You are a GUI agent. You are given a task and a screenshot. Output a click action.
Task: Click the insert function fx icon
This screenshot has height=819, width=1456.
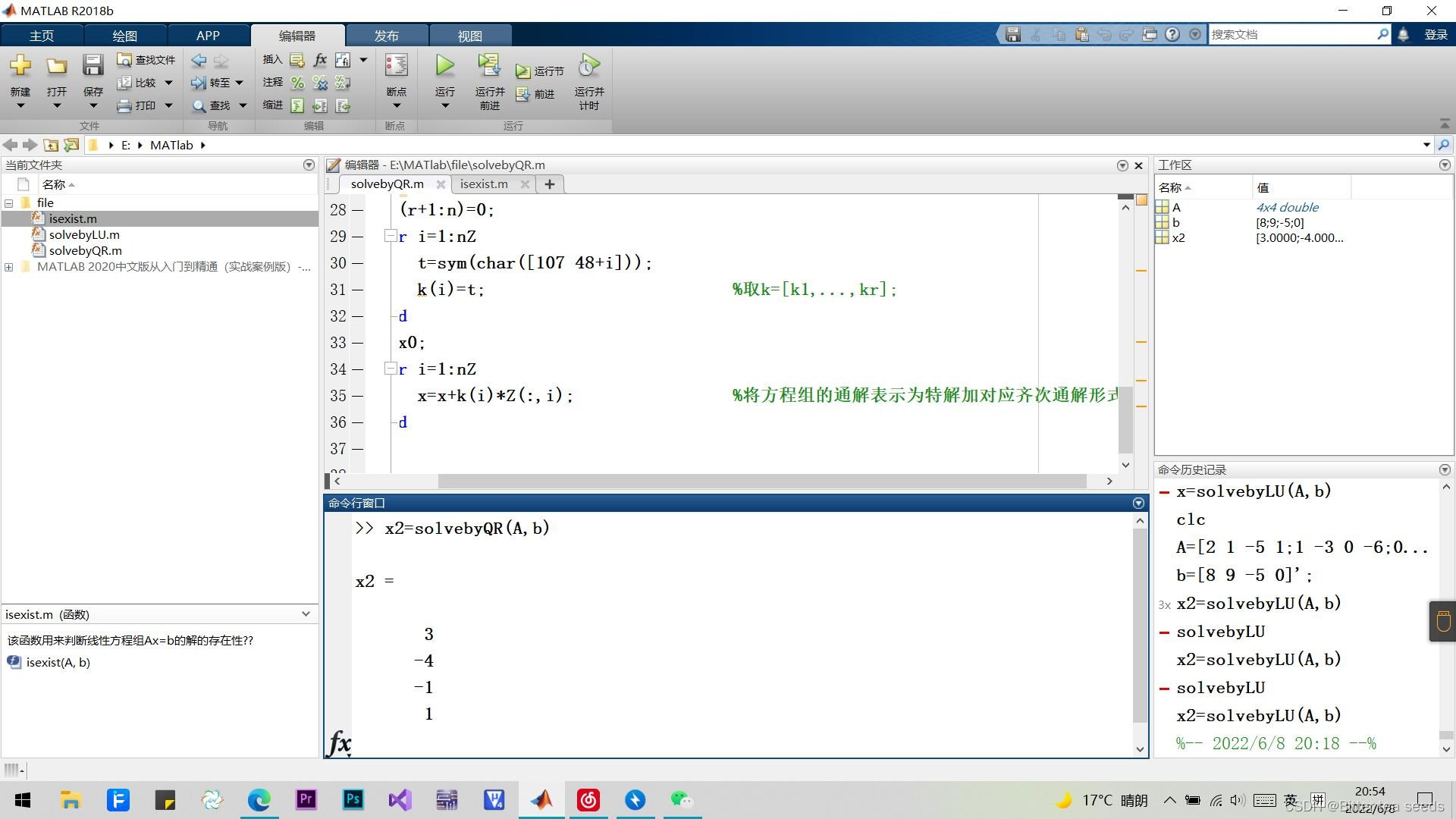click(320, 60)
